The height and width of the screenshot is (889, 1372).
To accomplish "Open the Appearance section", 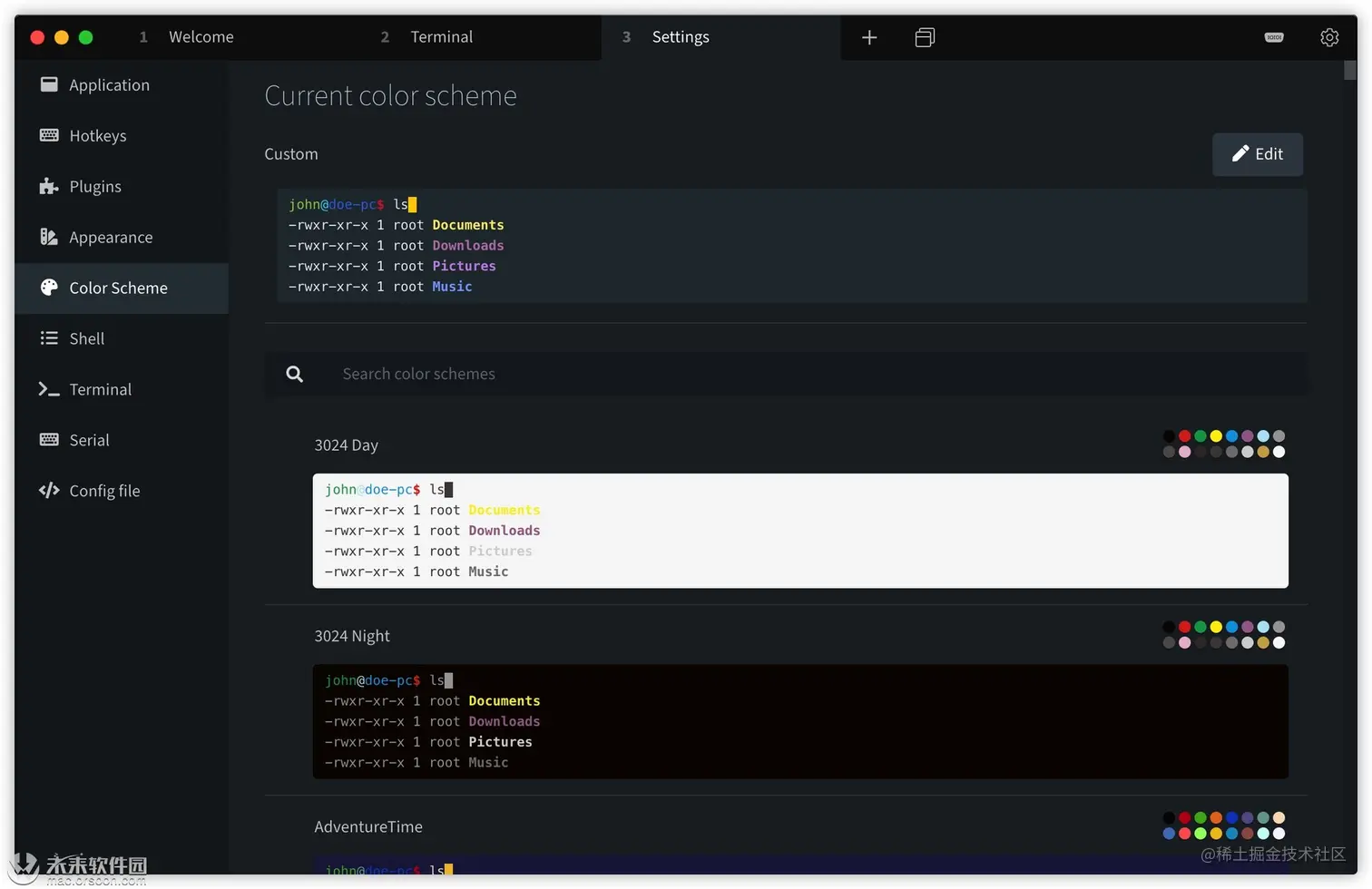I will pos(122,237).
